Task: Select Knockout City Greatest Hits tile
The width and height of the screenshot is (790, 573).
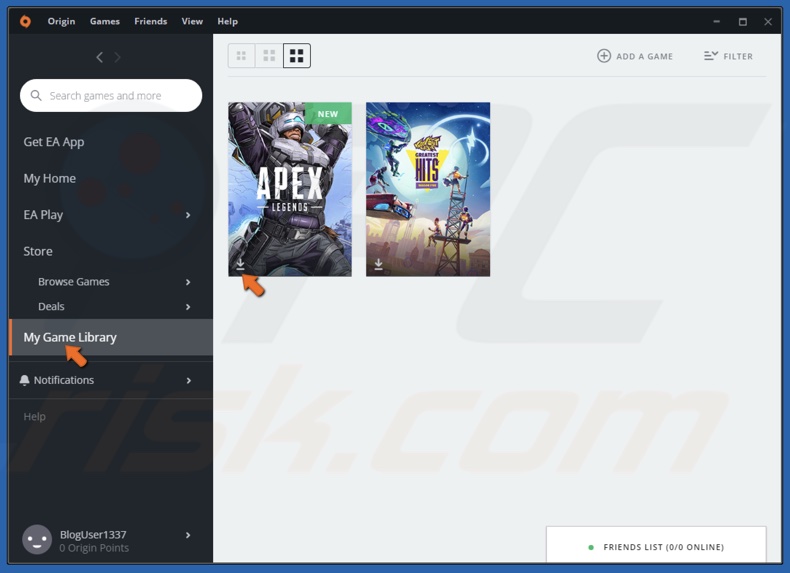Action: pos(428,189)
